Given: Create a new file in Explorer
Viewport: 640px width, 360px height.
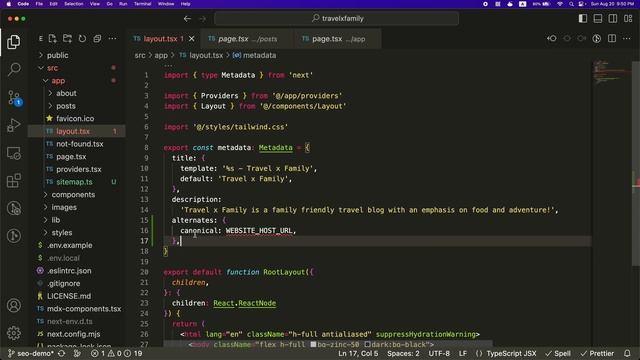Looking at the screenshot, I should (x=53, y=39).
